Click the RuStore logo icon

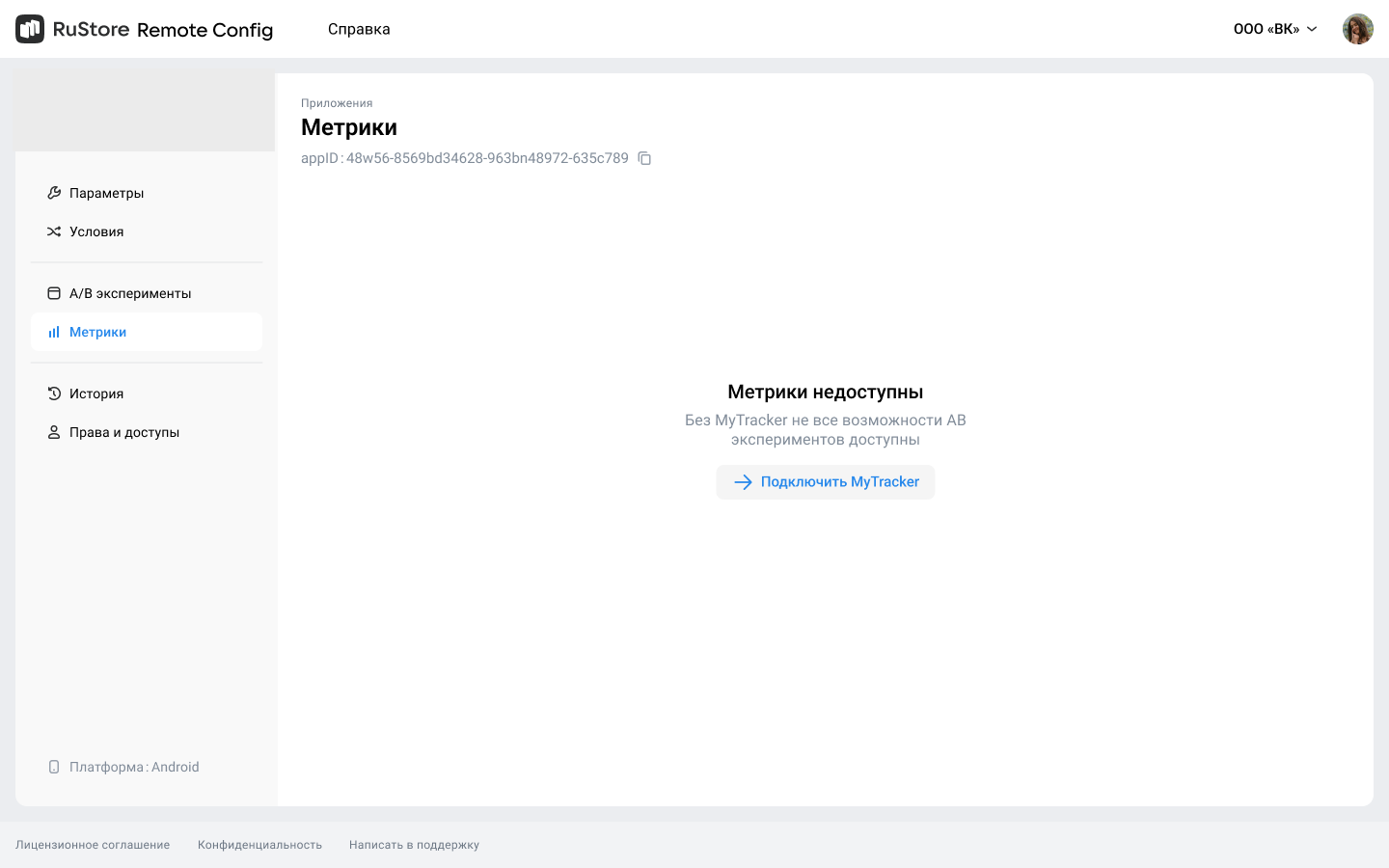[30, 29]
